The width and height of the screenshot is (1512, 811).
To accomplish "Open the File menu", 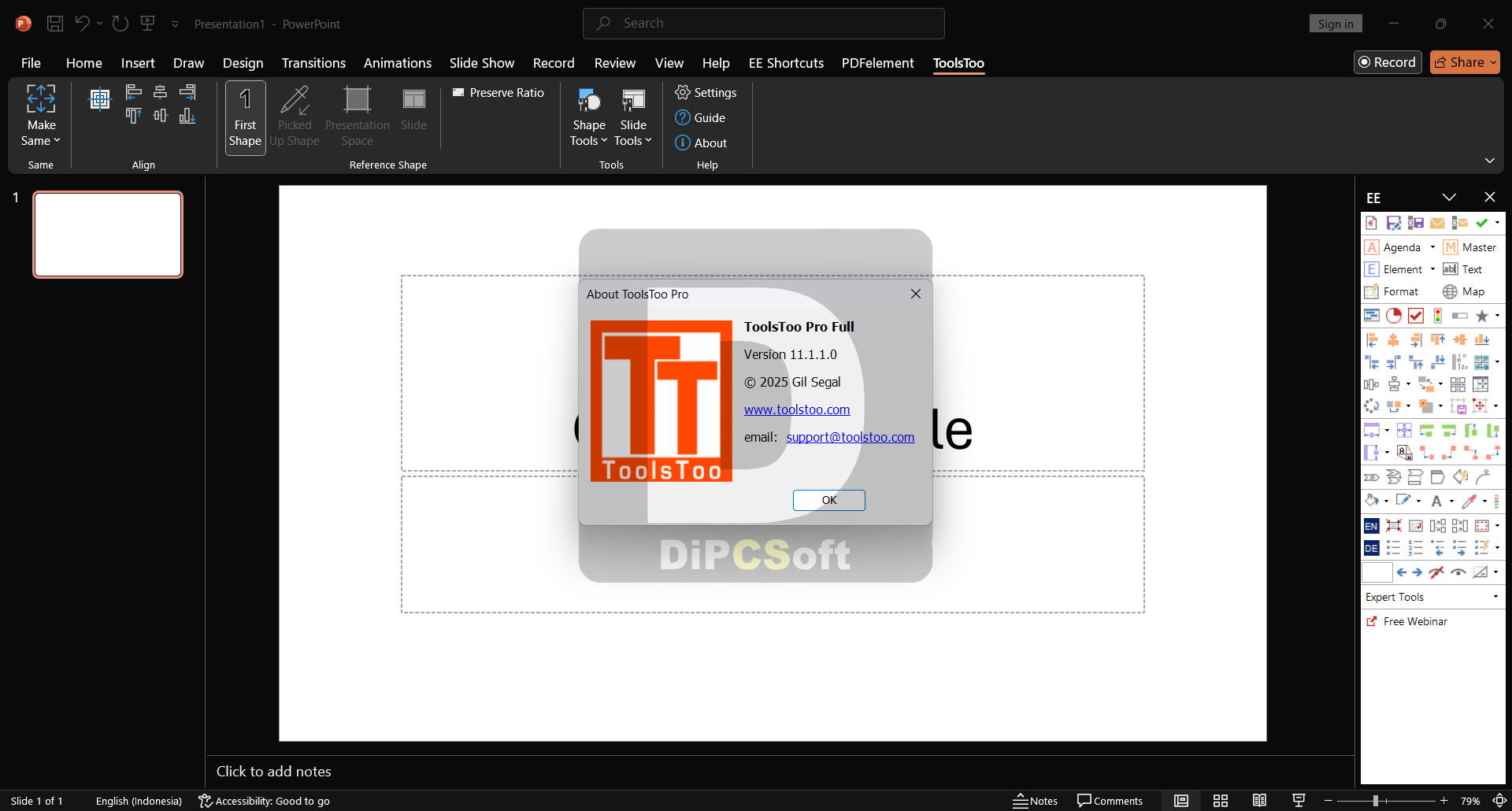I will pyautogui.click(x=31, y=63).
